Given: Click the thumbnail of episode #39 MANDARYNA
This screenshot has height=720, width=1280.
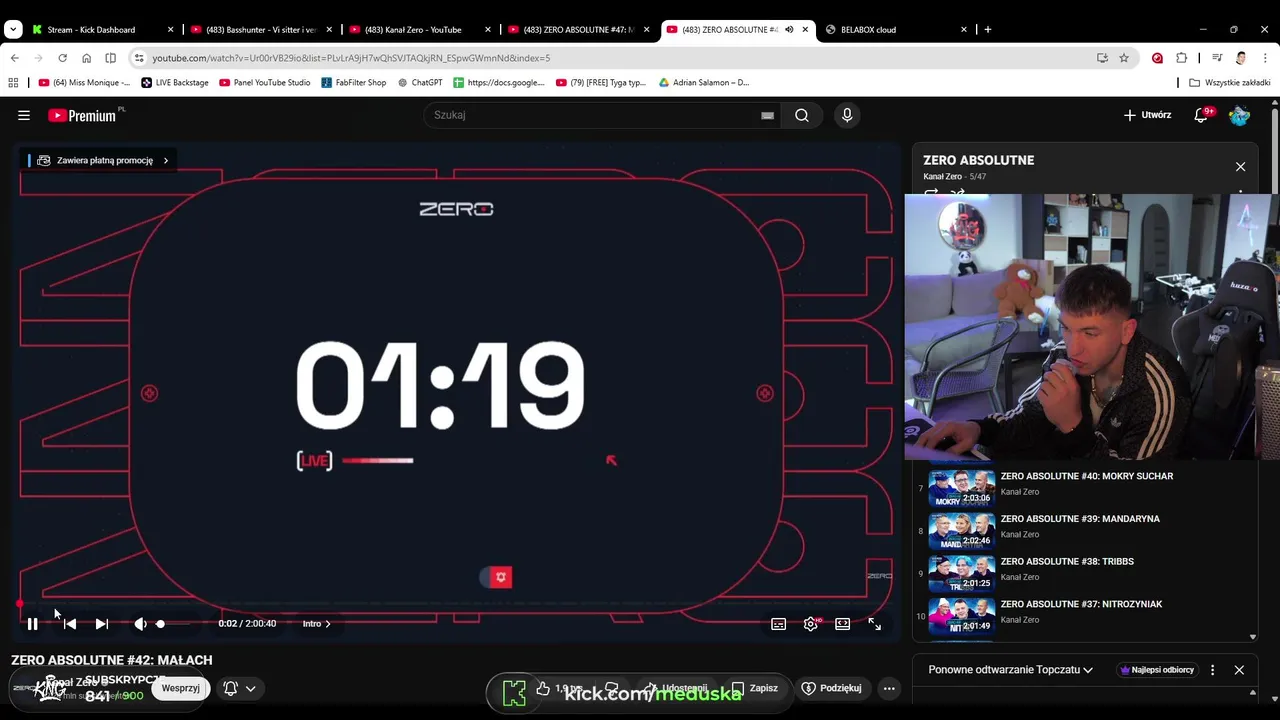Looking at the screenshot, I should [962, 532].
